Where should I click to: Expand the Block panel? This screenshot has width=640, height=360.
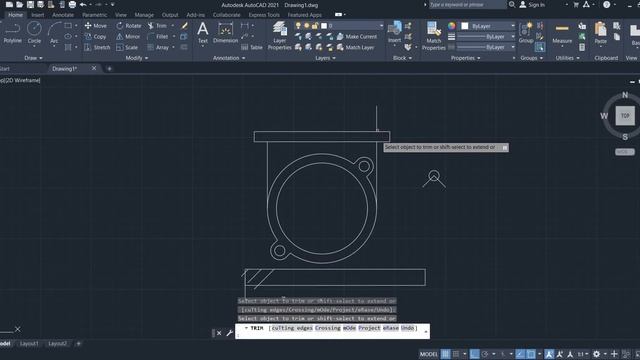pos(402,58)
